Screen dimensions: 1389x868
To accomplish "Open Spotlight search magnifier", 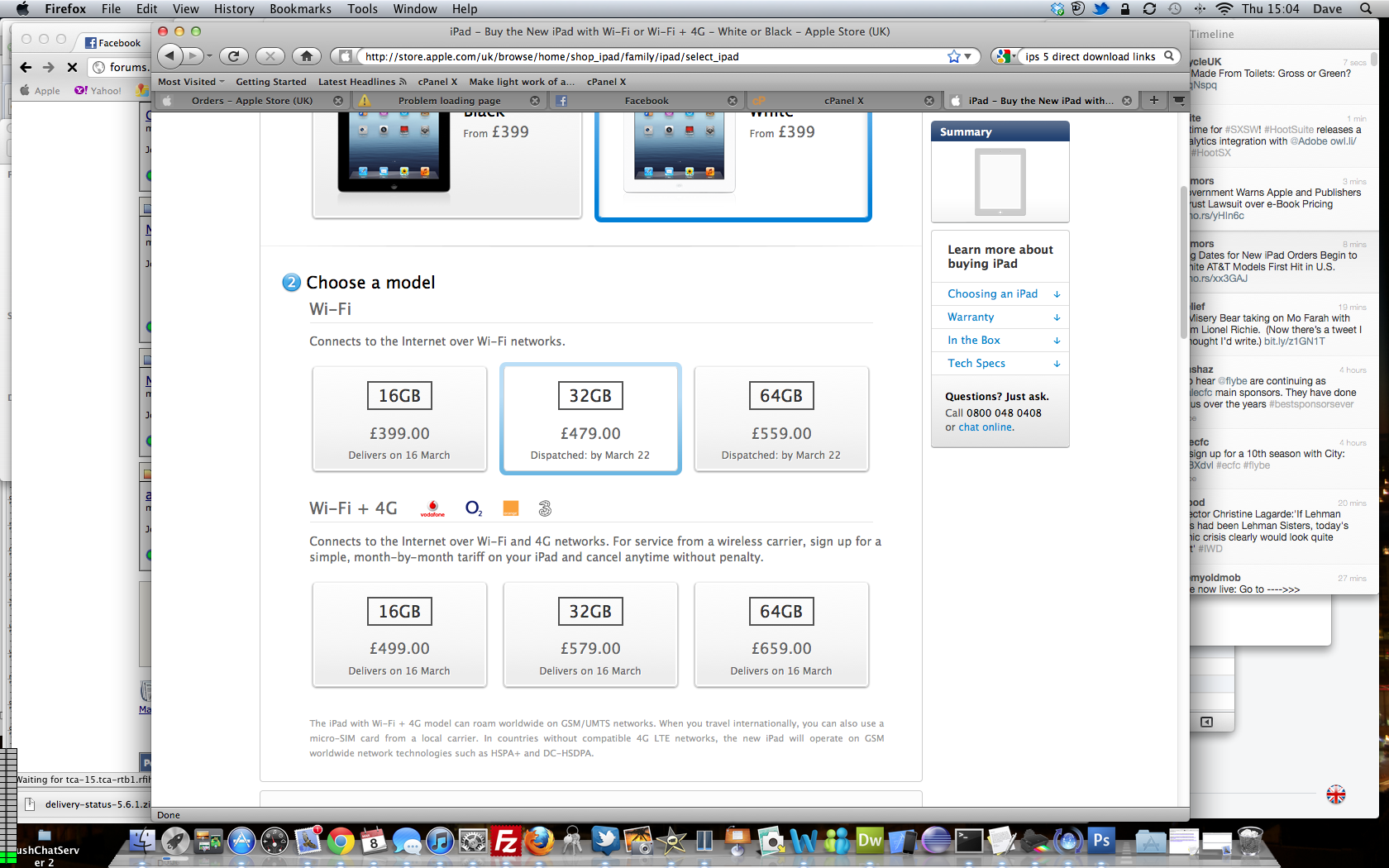I will click(x=1366, y=9).
